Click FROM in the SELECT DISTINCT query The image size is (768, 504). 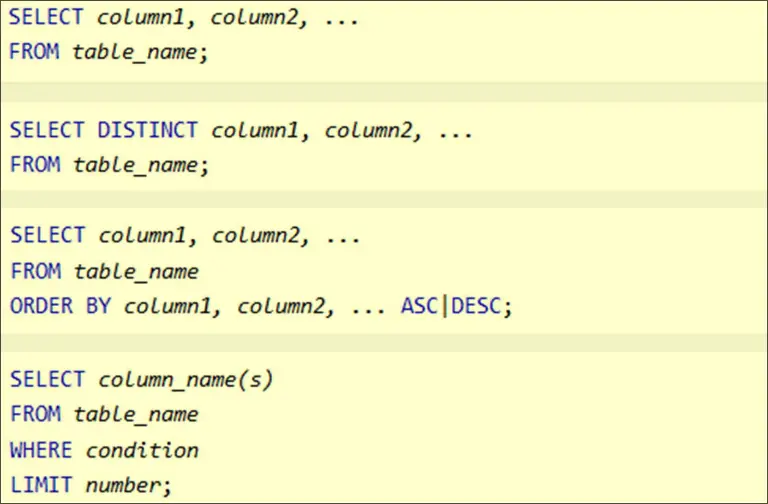pos(35,165)
